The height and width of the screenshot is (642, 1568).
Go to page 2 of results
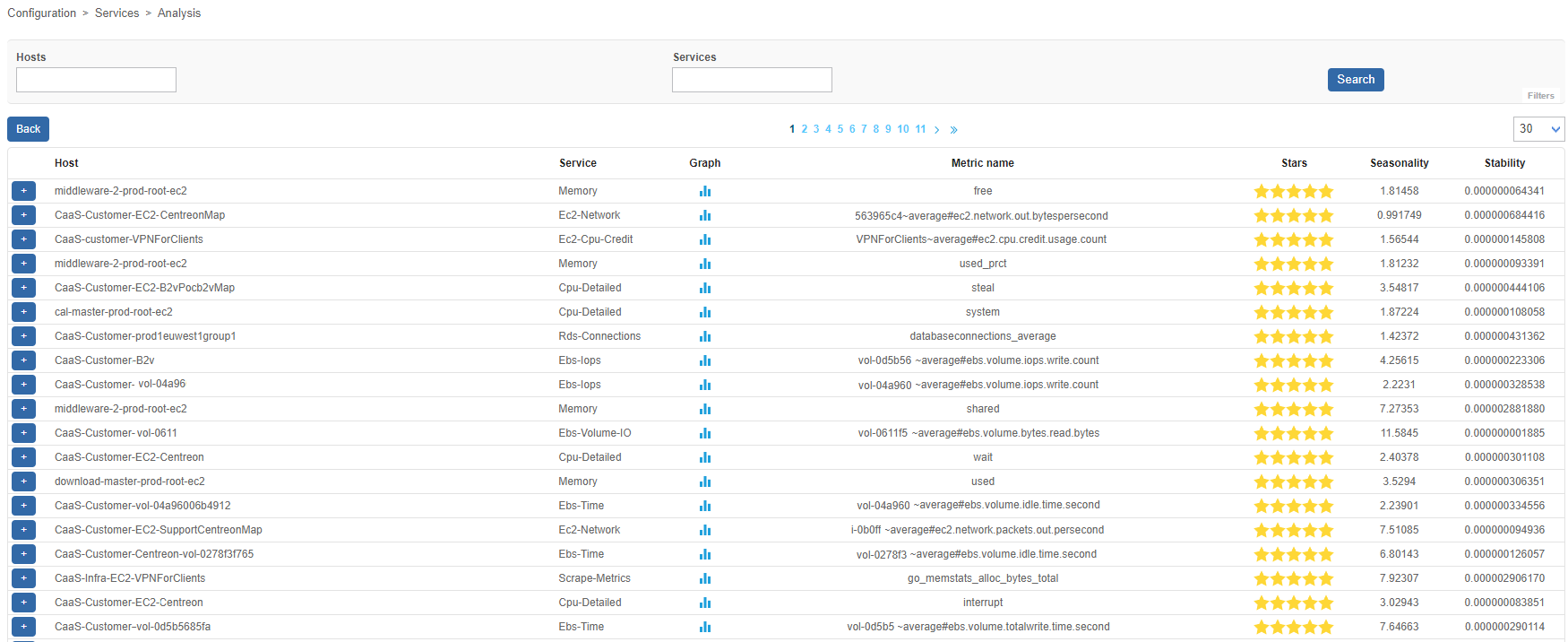805,129
